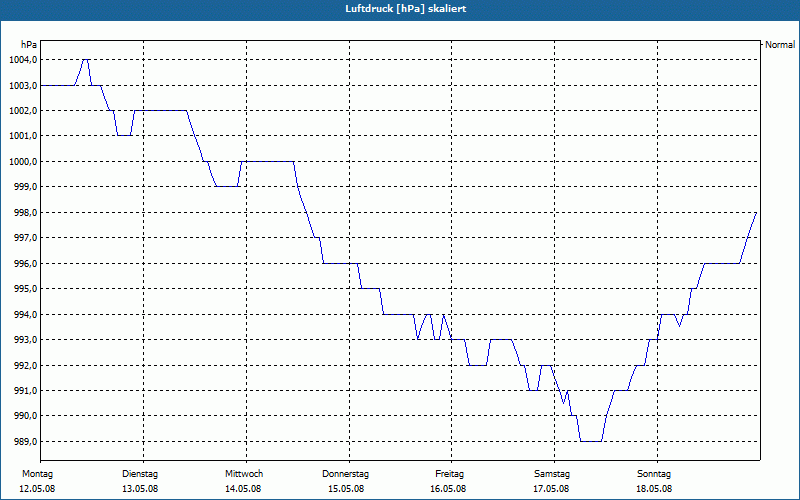Click the 'Montag' day label

point(37,474)
